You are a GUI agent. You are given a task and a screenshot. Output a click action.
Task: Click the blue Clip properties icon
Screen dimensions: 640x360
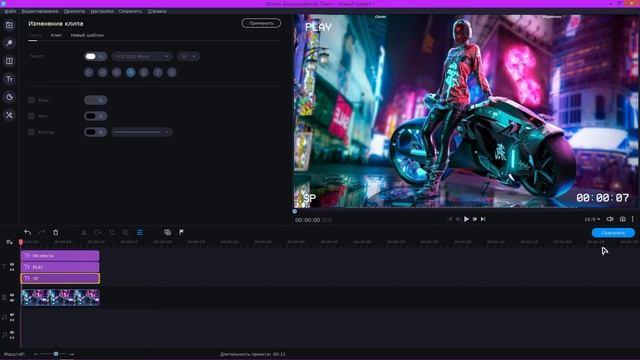pos(140,232)
